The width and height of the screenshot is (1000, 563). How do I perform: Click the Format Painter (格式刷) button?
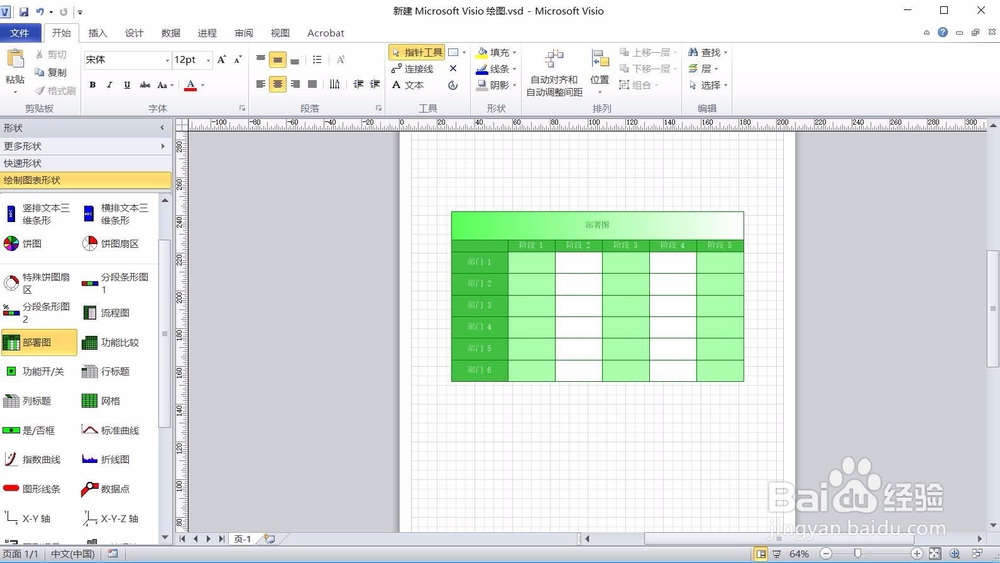(55, 91)
